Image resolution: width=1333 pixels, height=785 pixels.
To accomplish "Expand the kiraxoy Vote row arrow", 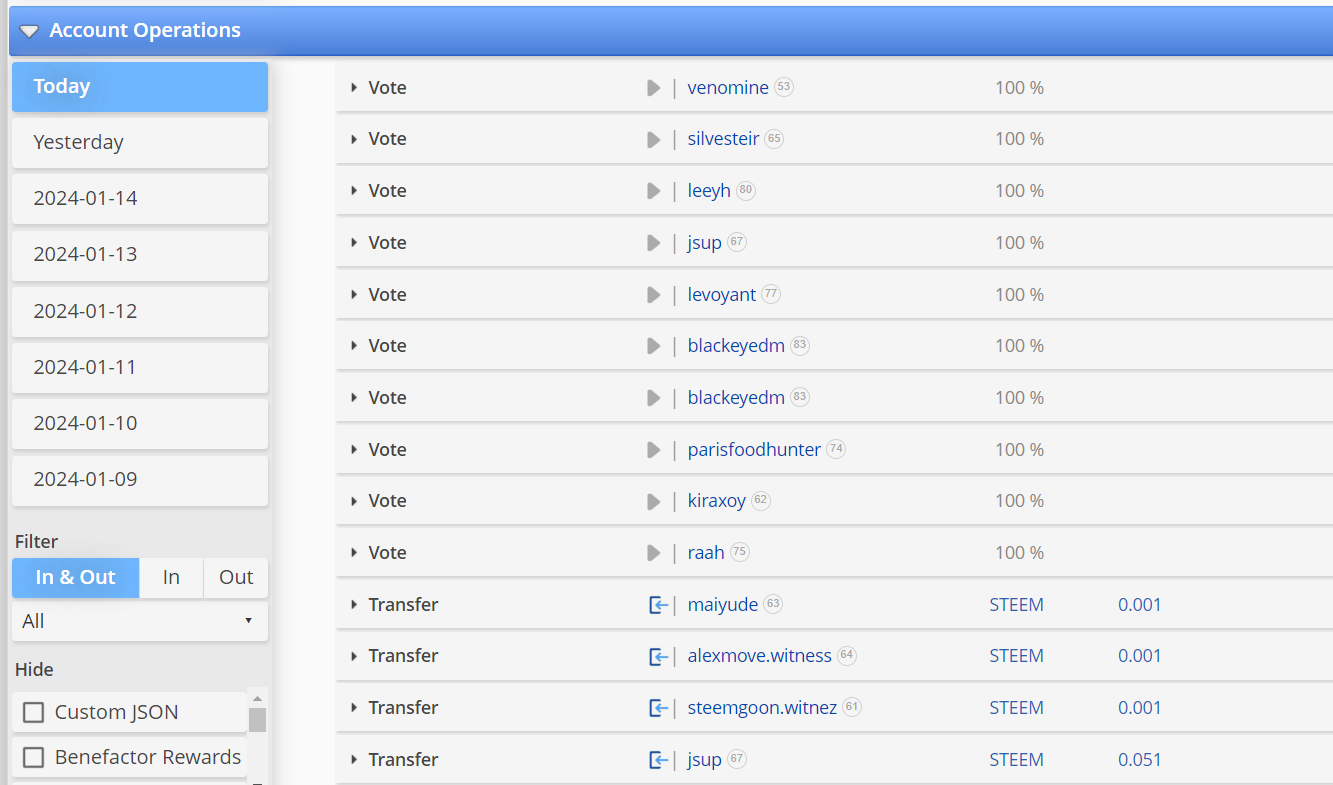I will 354,501.
